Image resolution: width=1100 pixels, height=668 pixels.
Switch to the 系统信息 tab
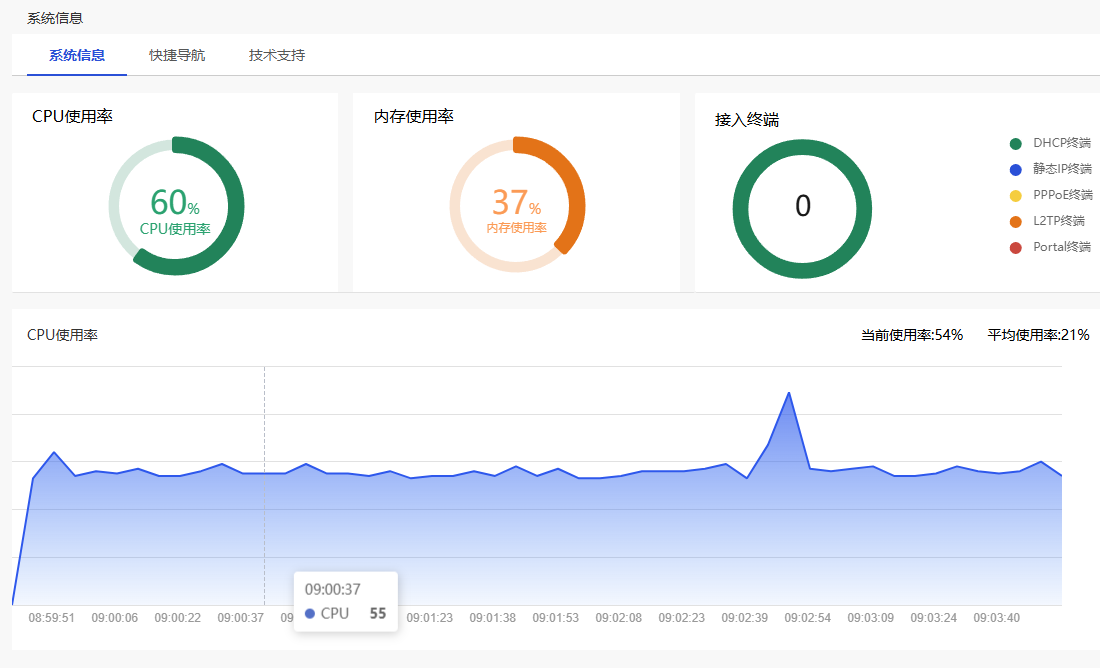click(x=76, y=55)
